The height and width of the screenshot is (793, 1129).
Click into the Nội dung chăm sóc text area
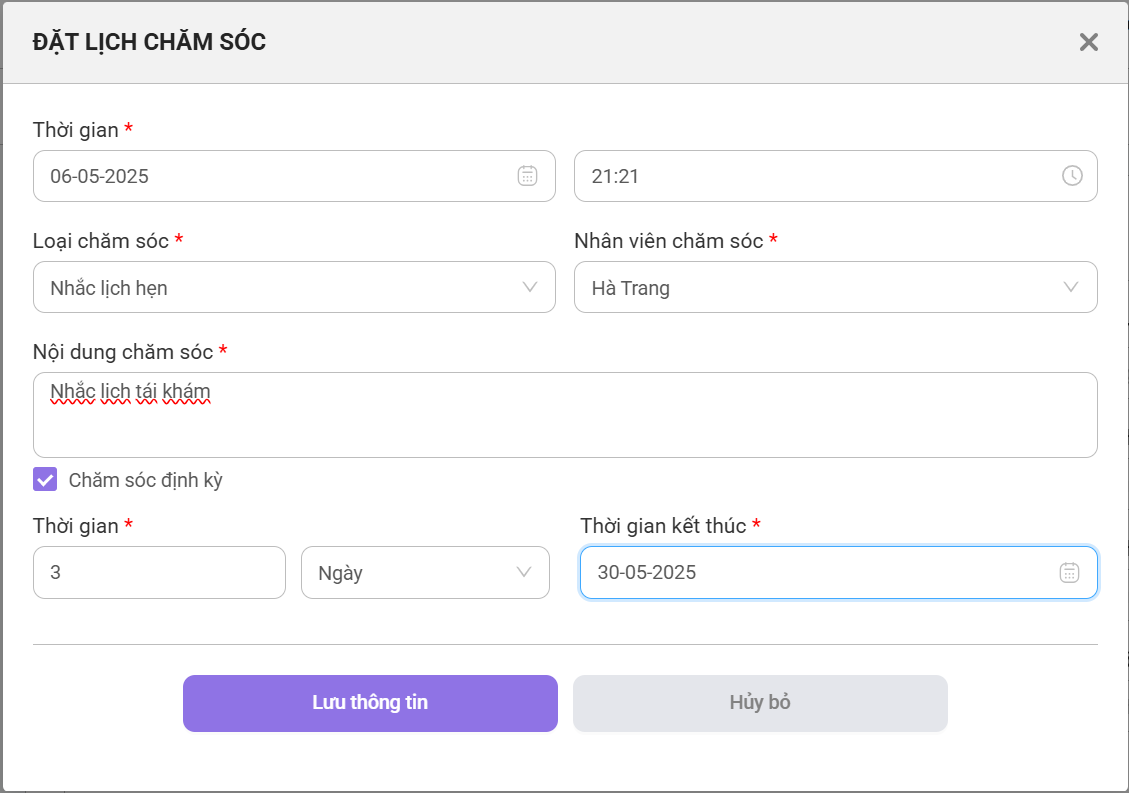(x=565, y=415)
